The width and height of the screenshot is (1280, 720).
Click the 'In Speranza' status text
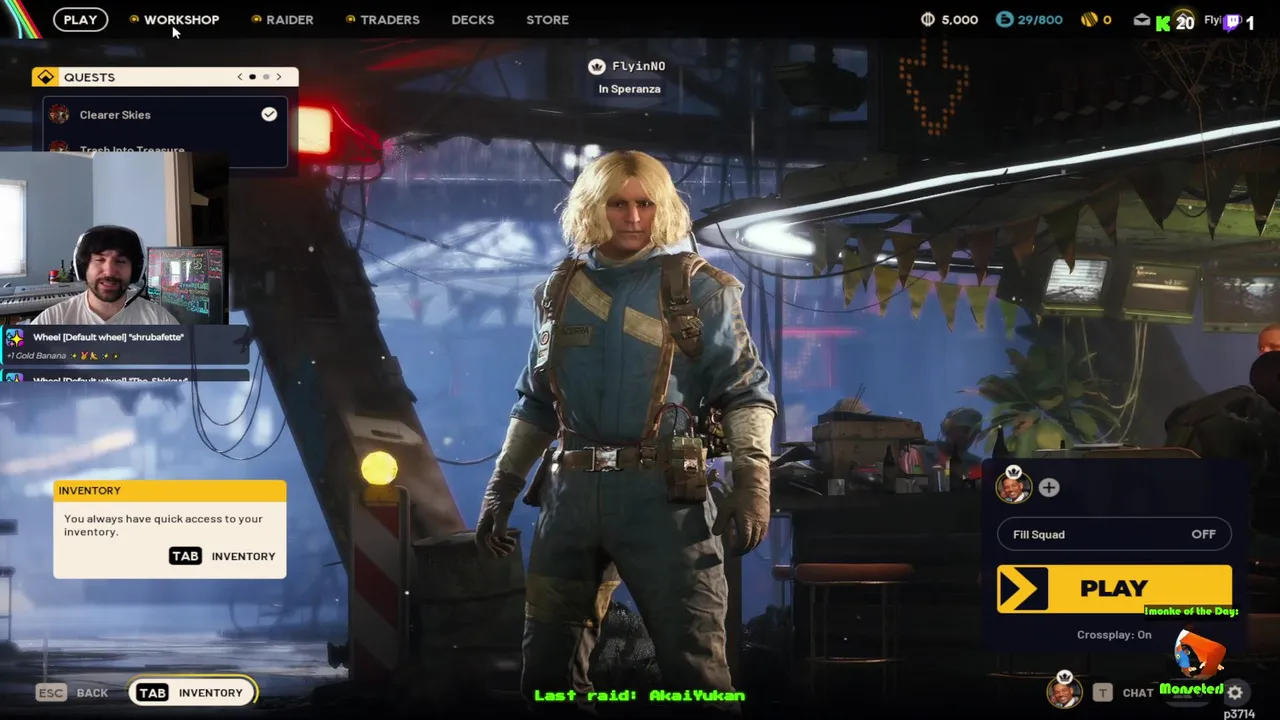(x=629, y=89)
